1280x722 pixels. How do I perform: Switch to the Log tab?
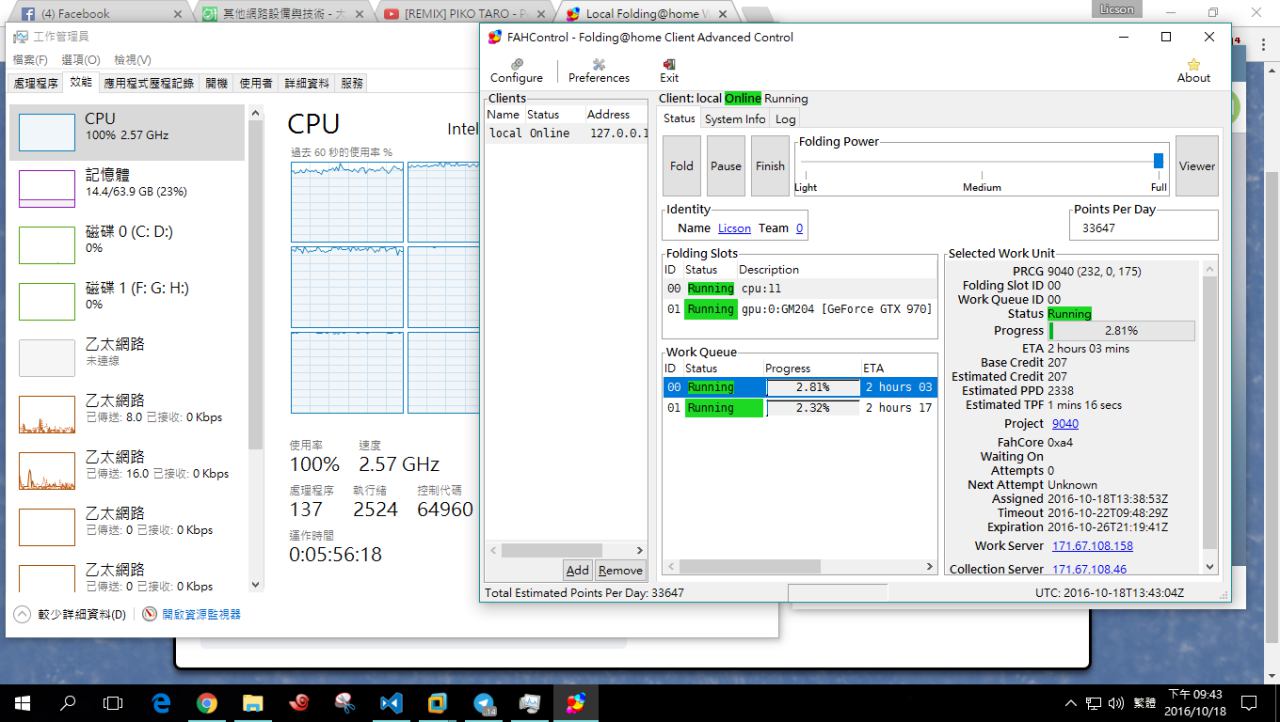pyautogui.click(x=786, y=119)
